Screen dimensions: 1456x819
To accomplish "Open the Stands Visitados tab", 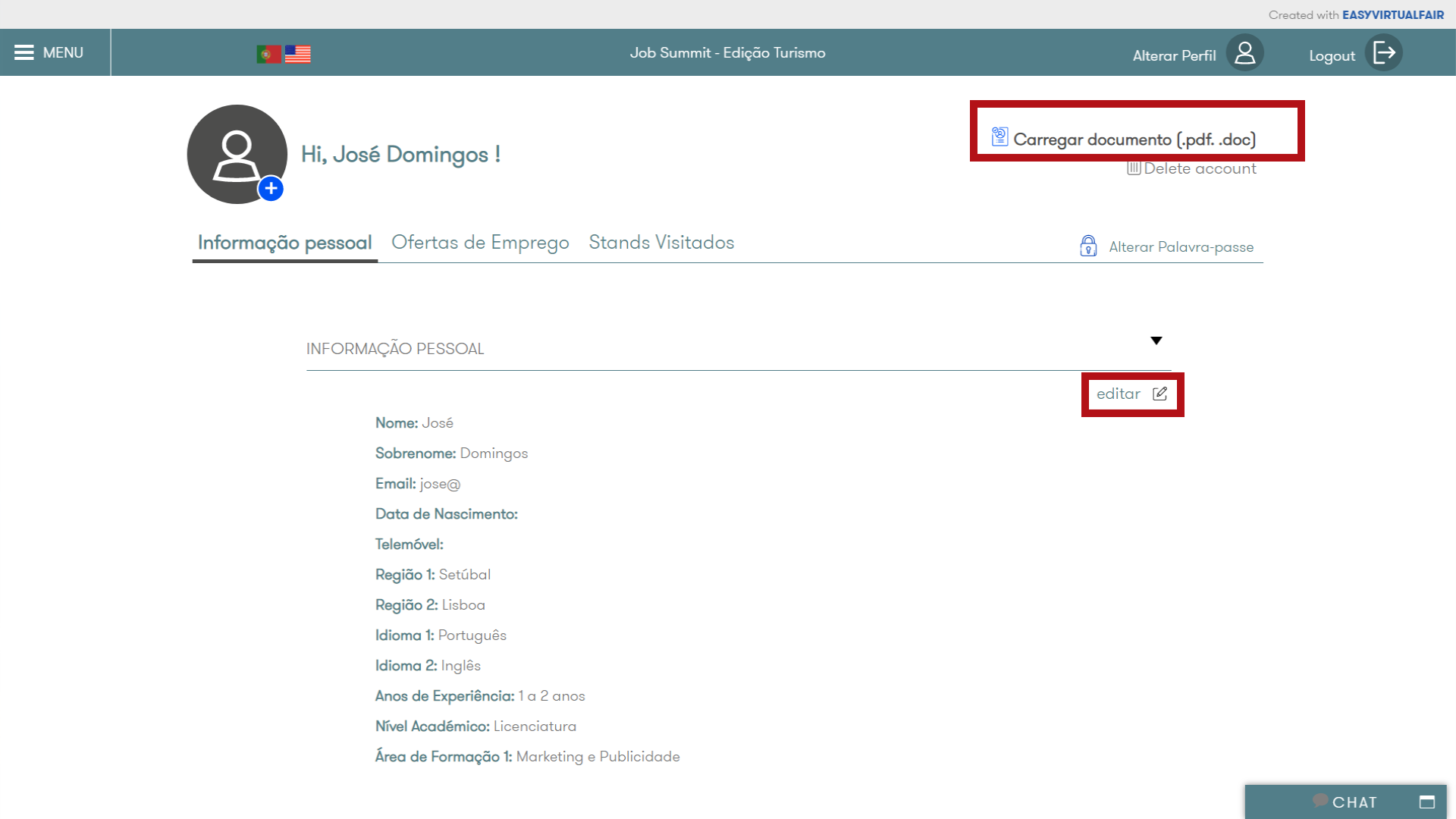I will tap(661, 243).
